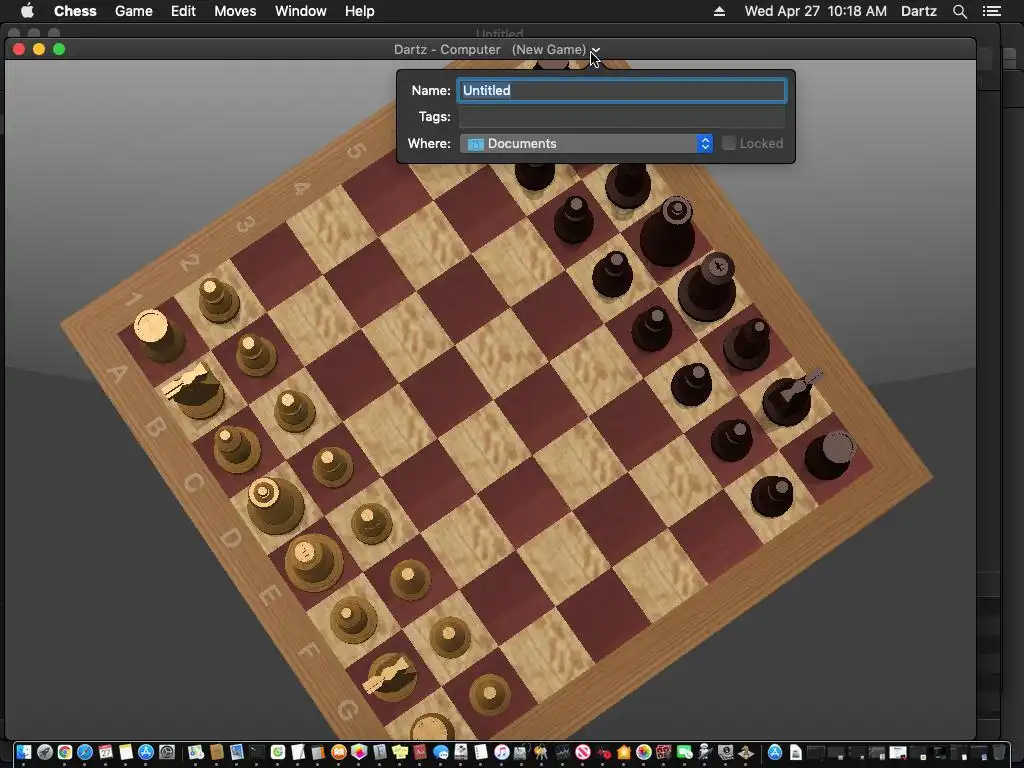Click the "Dartz - Computer" window title
The image size is (1024, 768).
[x=447, y=50]
